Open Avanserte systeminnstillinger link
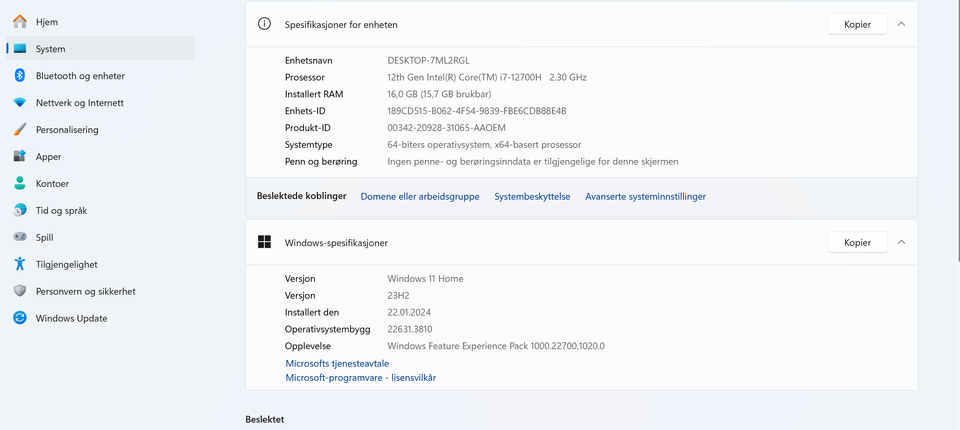Viewport: 960px width, 430px height. [x=645, y=197]
